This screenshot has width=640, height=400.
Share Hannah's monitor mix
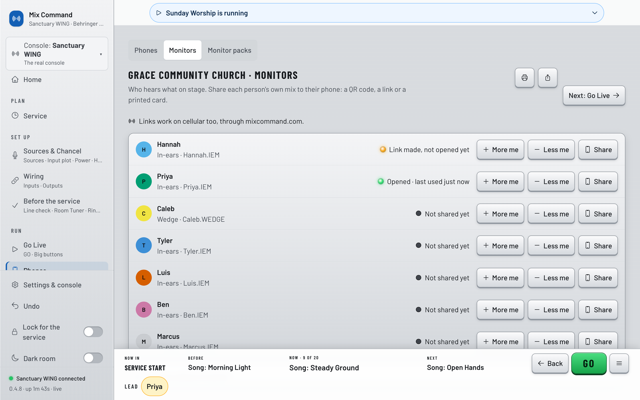[598, 149]
